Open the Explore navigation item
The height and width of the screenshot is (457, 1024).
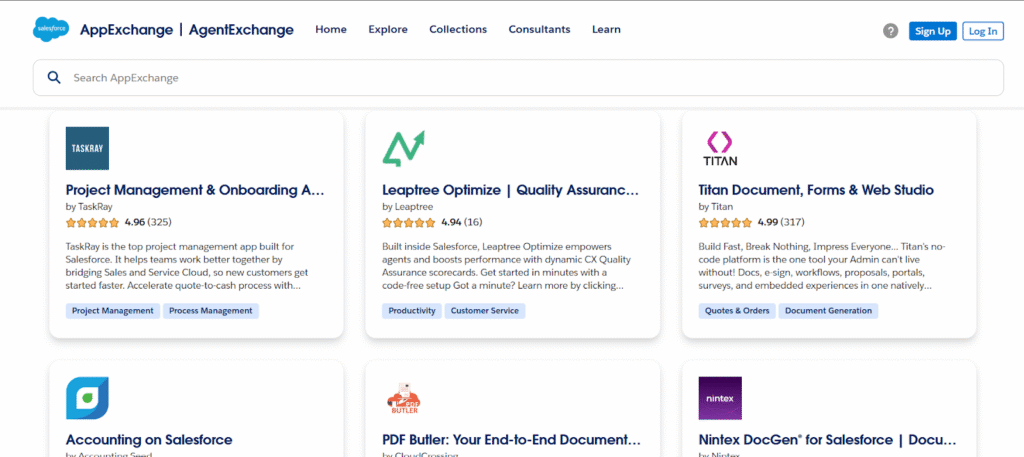pos(388,30)
